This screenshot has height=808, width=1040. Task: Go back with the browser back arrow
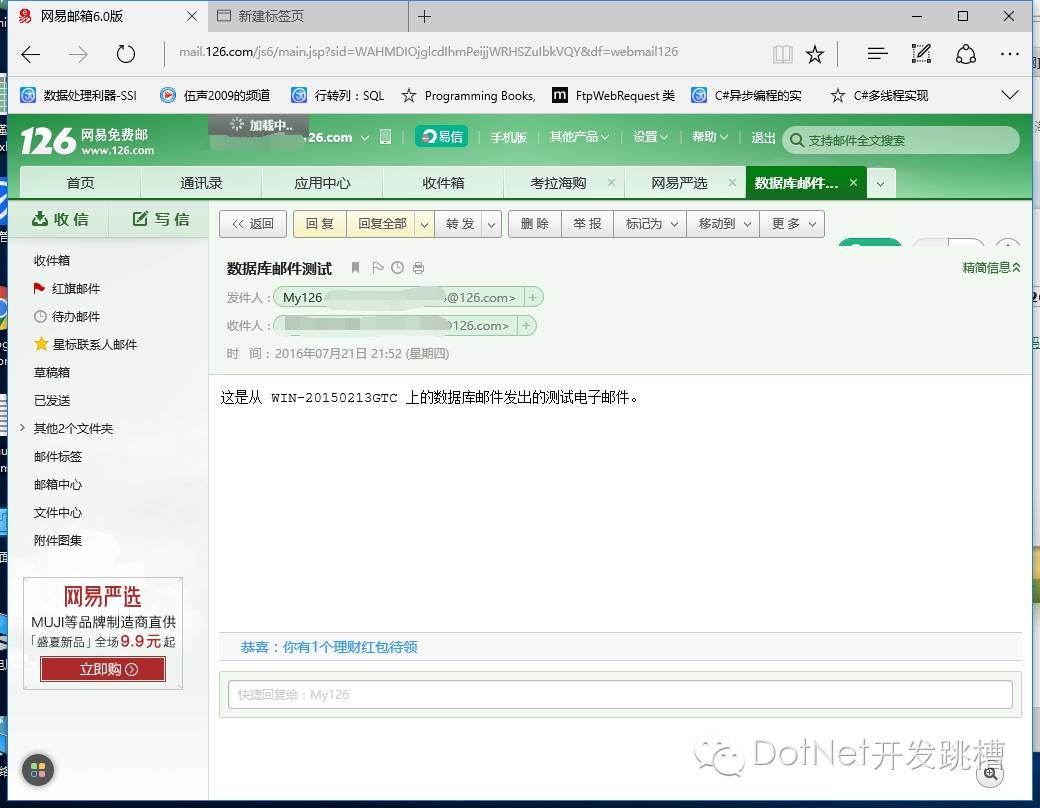[x=31, y=54]
